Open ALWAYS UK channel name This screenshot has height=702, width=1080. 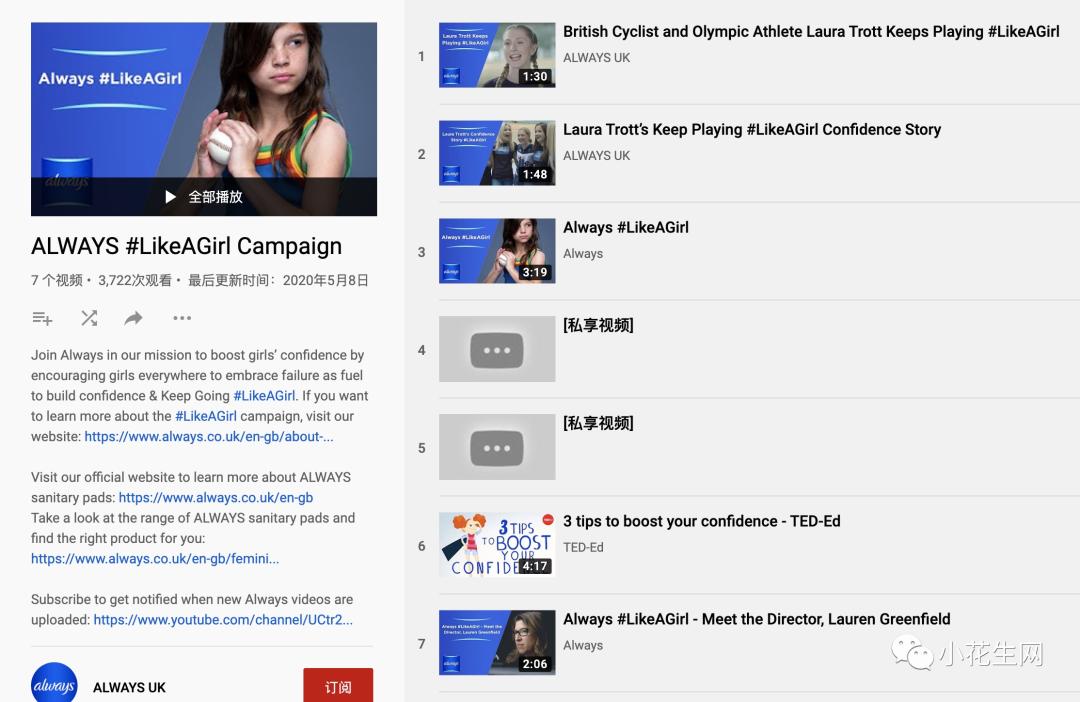[129, 688]
